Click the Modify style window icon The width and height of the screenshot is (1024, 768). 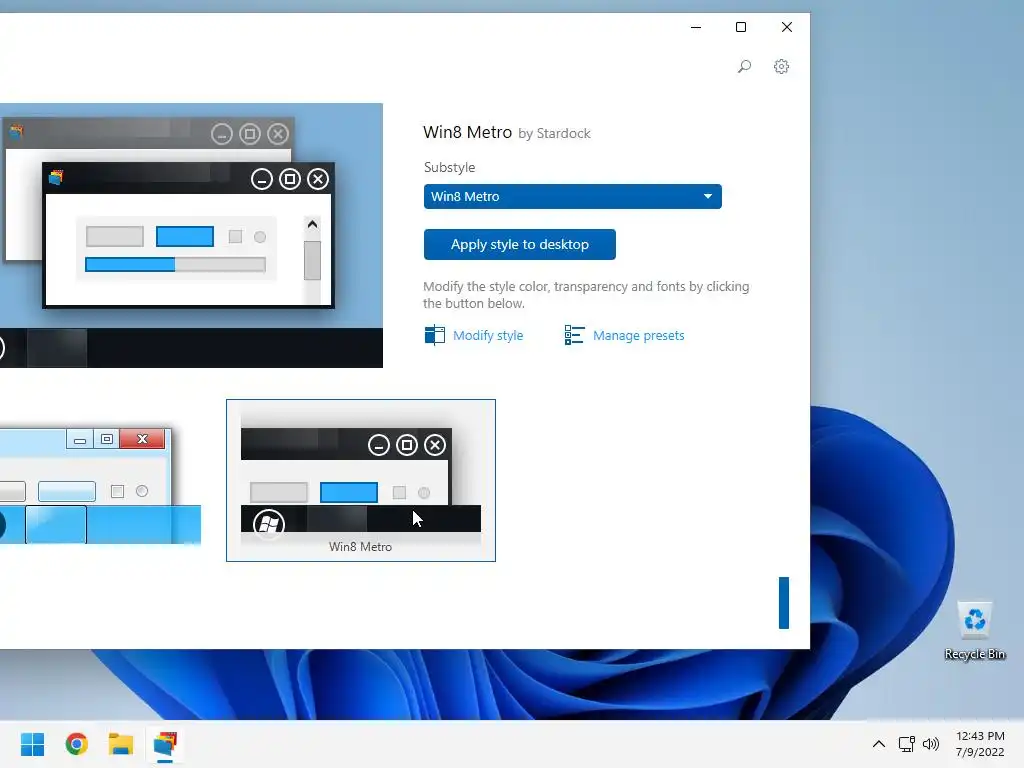coord(434,335)
